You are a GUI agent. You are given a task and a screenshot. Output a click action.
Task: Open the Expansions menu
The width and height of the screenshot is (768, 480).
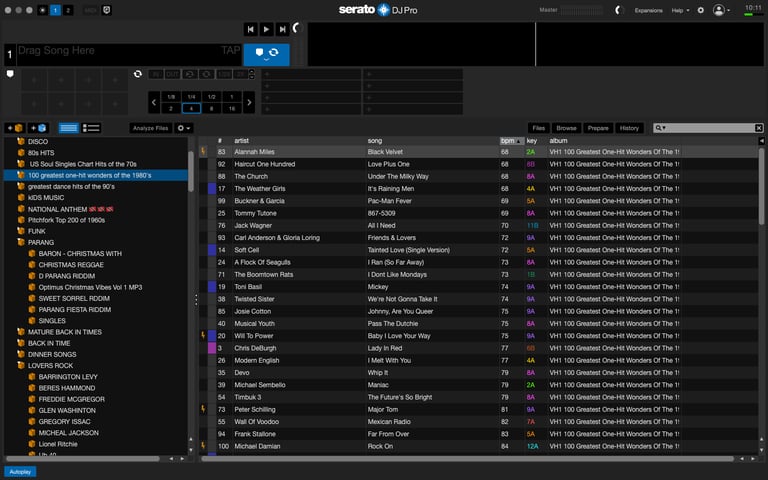(x=648, y=10)
